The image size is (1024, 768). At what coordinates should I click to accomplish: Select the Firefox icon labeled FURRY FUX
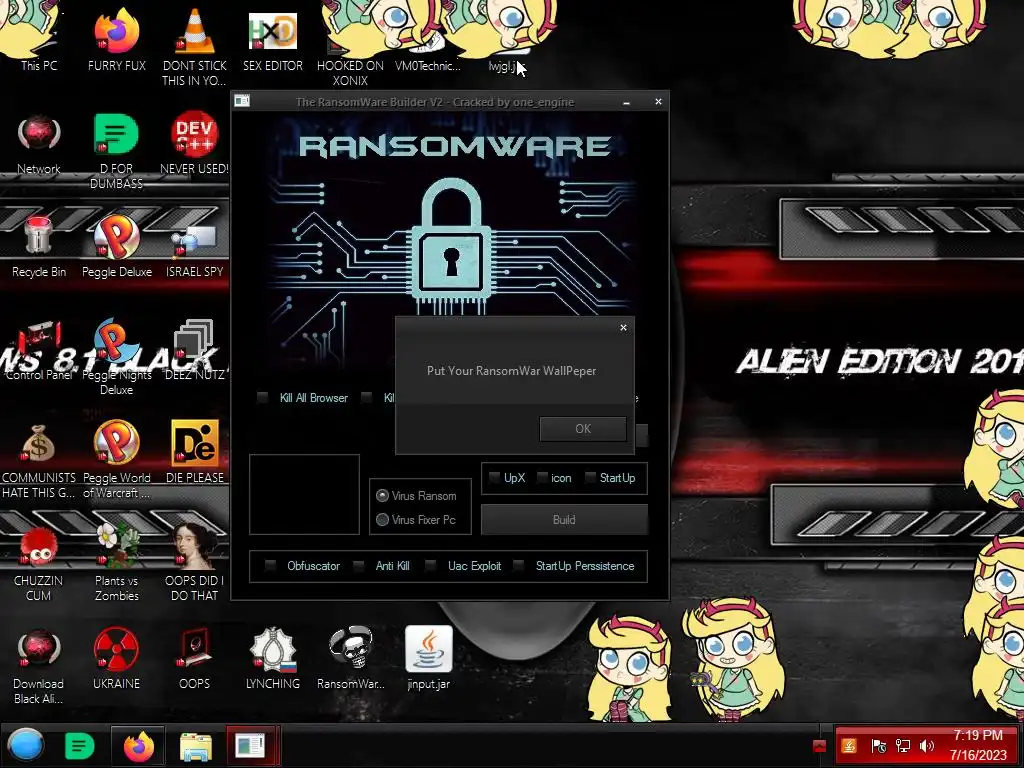click(116, 39)
